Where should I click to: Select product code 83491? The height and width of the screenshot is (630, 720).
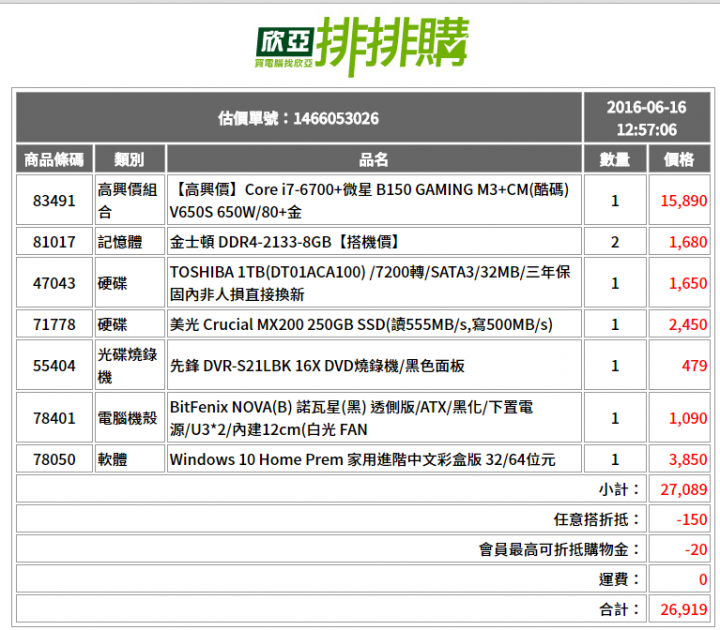coord(54,201)
